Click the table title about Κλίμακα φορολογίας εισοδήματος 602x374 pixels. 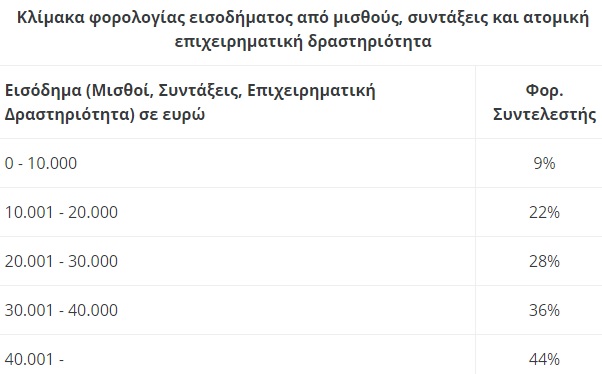point(303,29)
